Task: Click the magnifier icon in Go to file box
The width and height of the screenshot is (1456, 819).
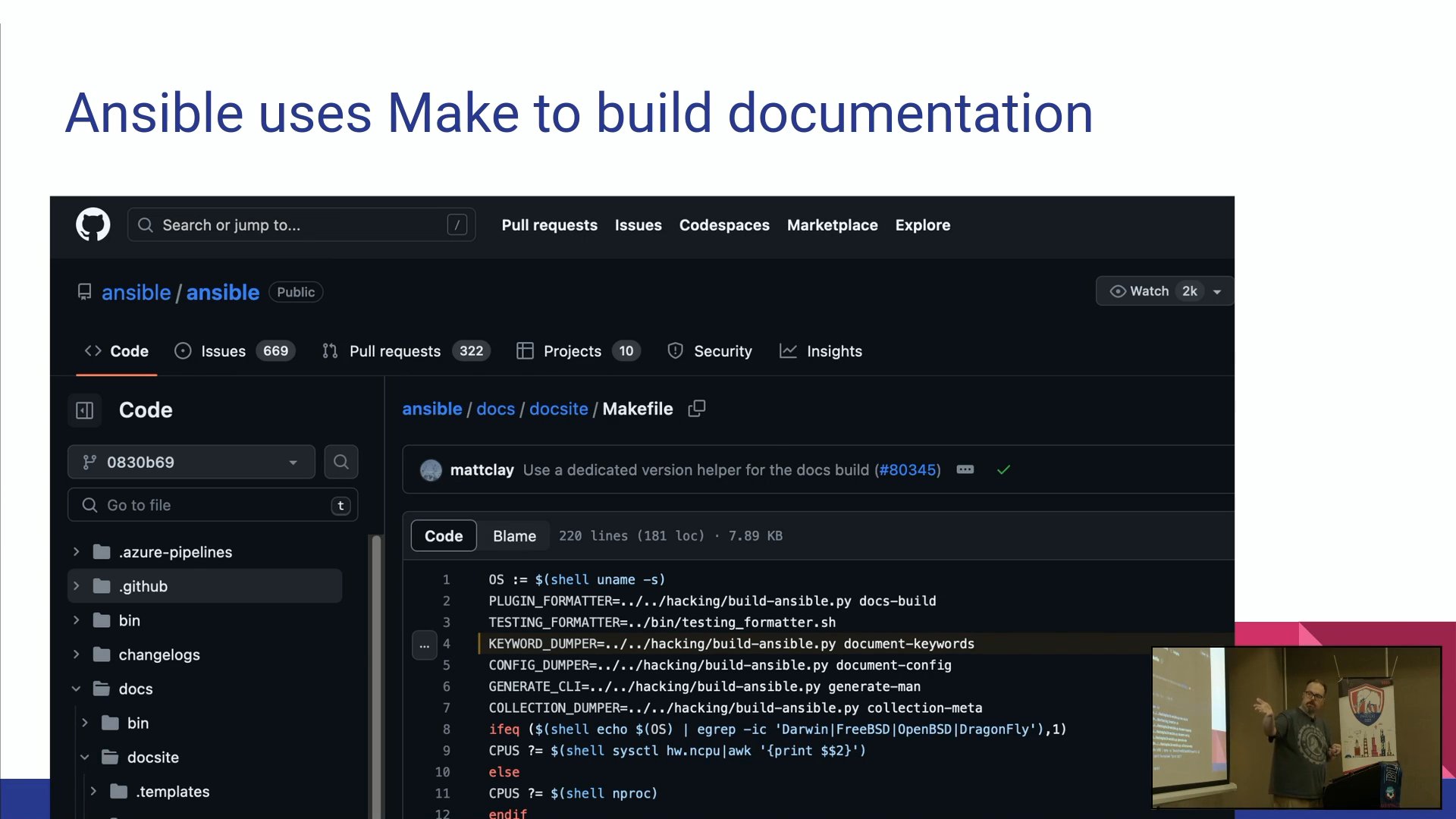Action: [89, 505]
